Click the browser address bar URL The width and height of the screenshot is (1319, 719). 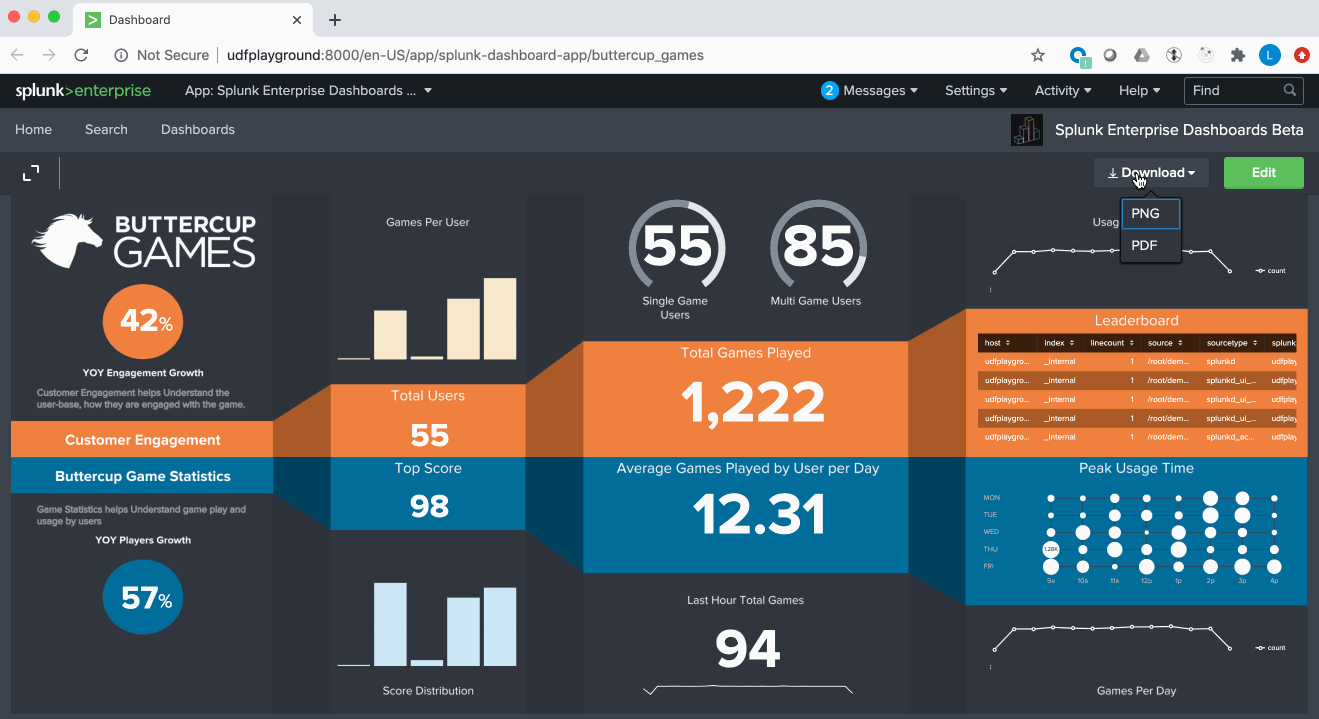[465, 55]
